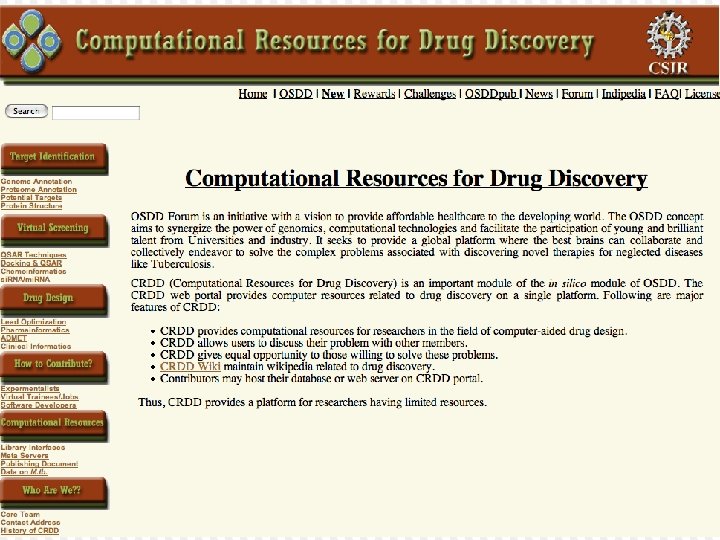Click the CRDD four-leaf logo icon
Viewport: 720px width, 540px height.
[31, 41]
